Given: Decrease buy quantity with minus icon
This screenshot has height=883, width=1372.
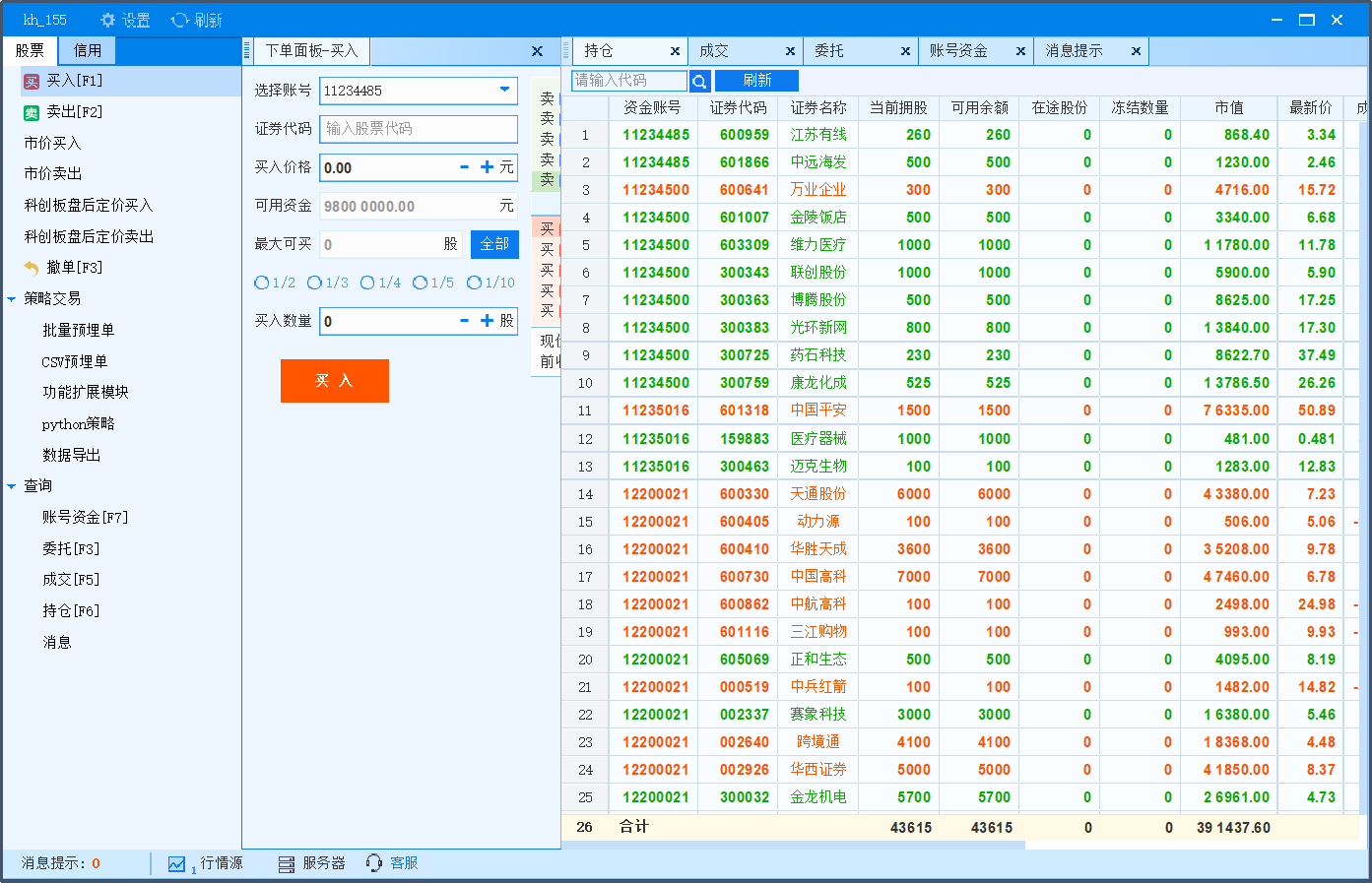Looking at the screenshot, I should [x=465, y=320].
